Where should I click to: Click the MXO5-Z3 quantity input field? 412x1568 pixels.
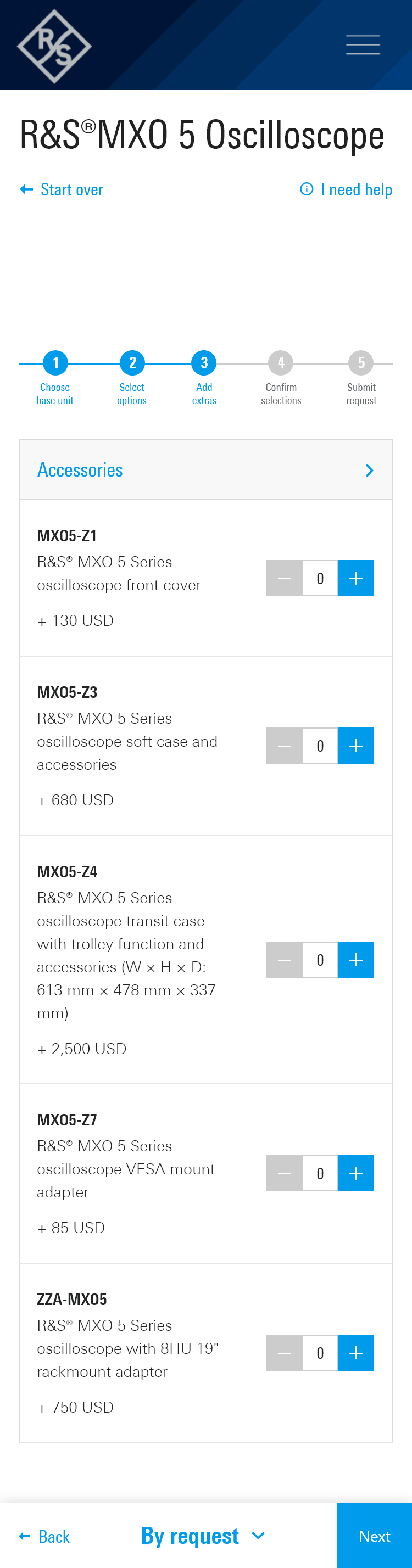tap(320, 746)
